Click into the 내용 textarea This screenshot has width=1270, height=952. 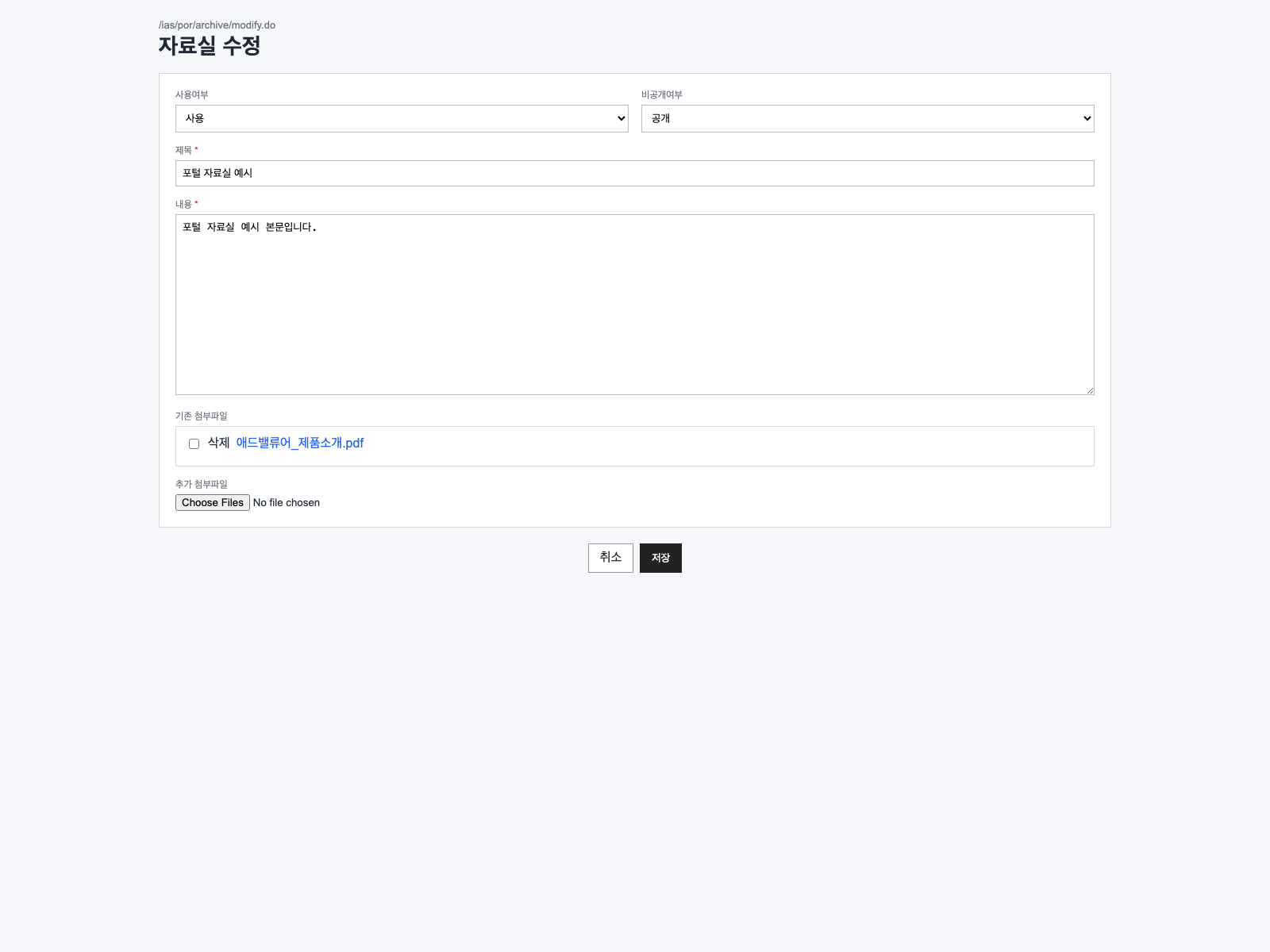[x=635, y=305]
